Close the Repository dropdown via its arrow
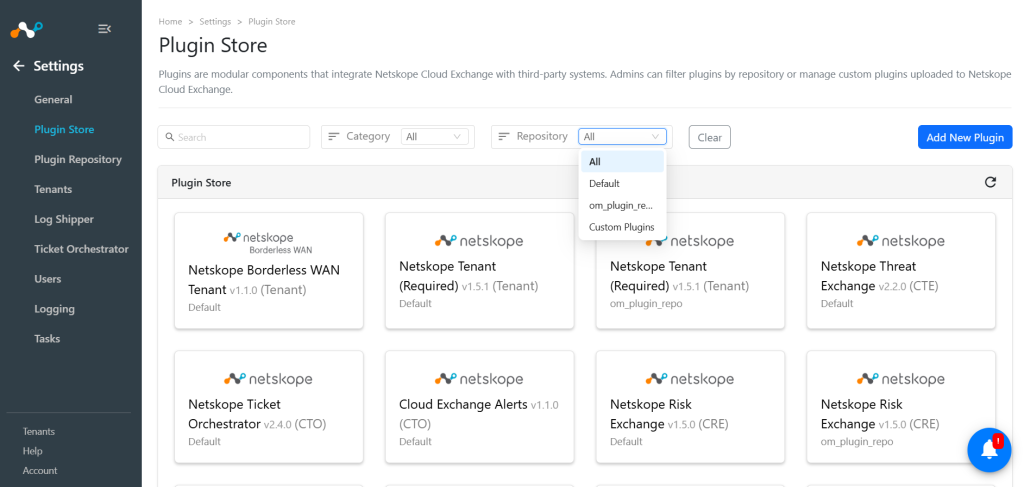 click(655, 136)
